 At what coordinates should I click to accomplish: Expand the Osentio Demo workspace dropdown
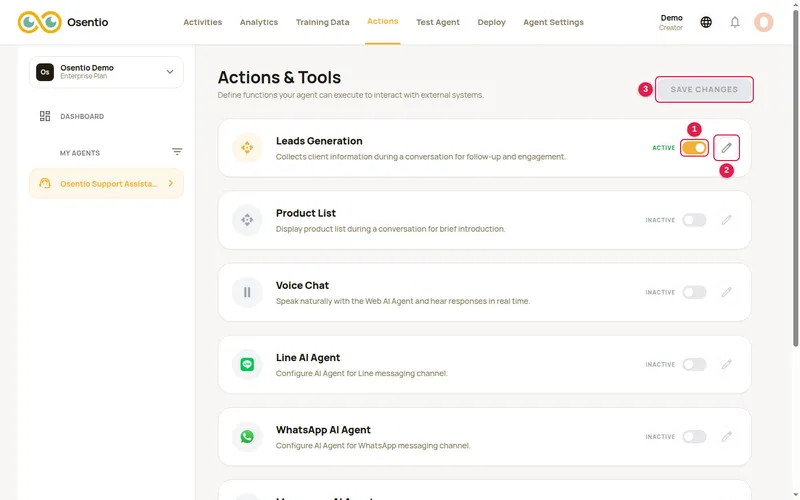(170, 72)
